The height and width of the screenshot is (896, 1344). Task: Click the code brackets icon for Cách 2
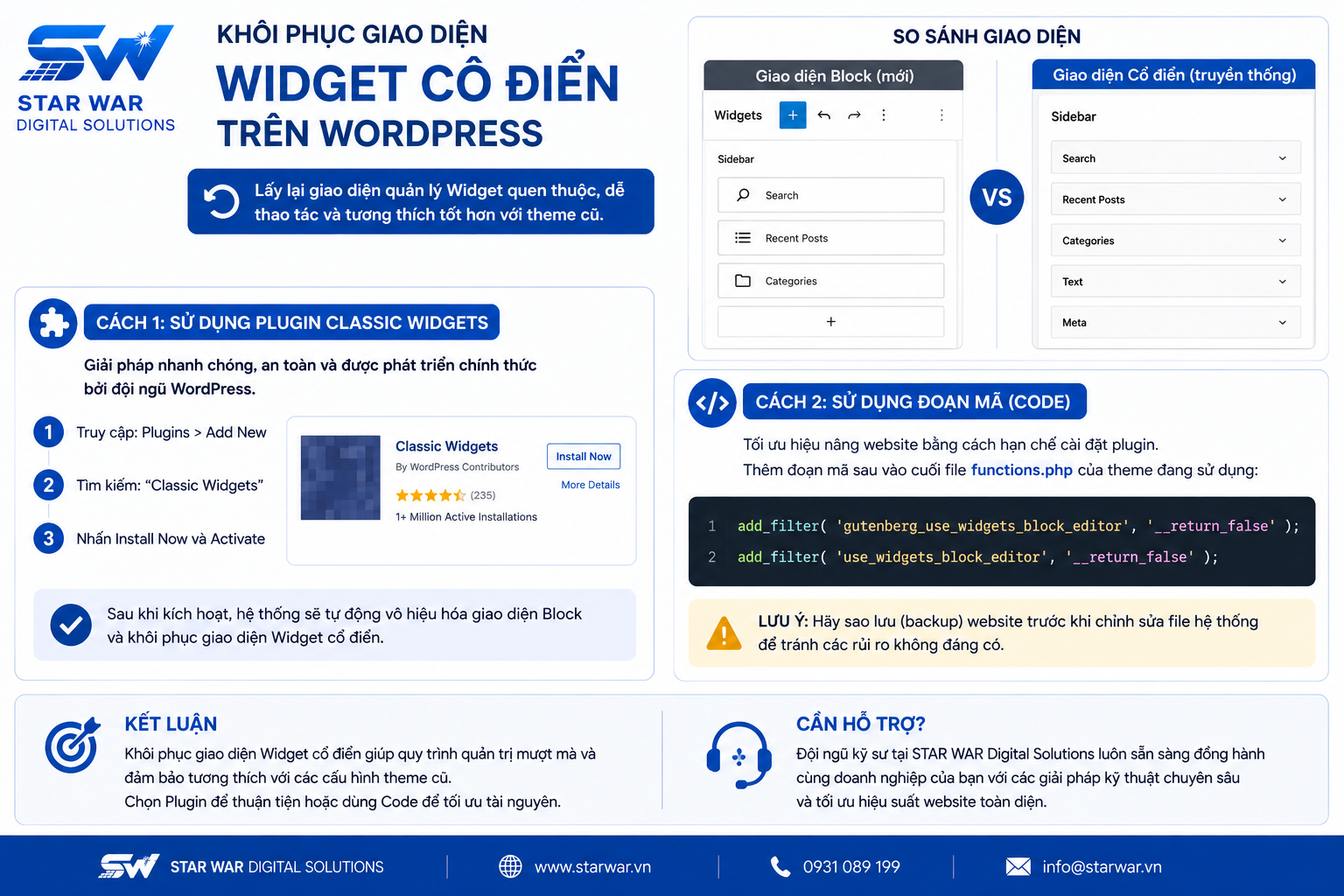[712, 402]
